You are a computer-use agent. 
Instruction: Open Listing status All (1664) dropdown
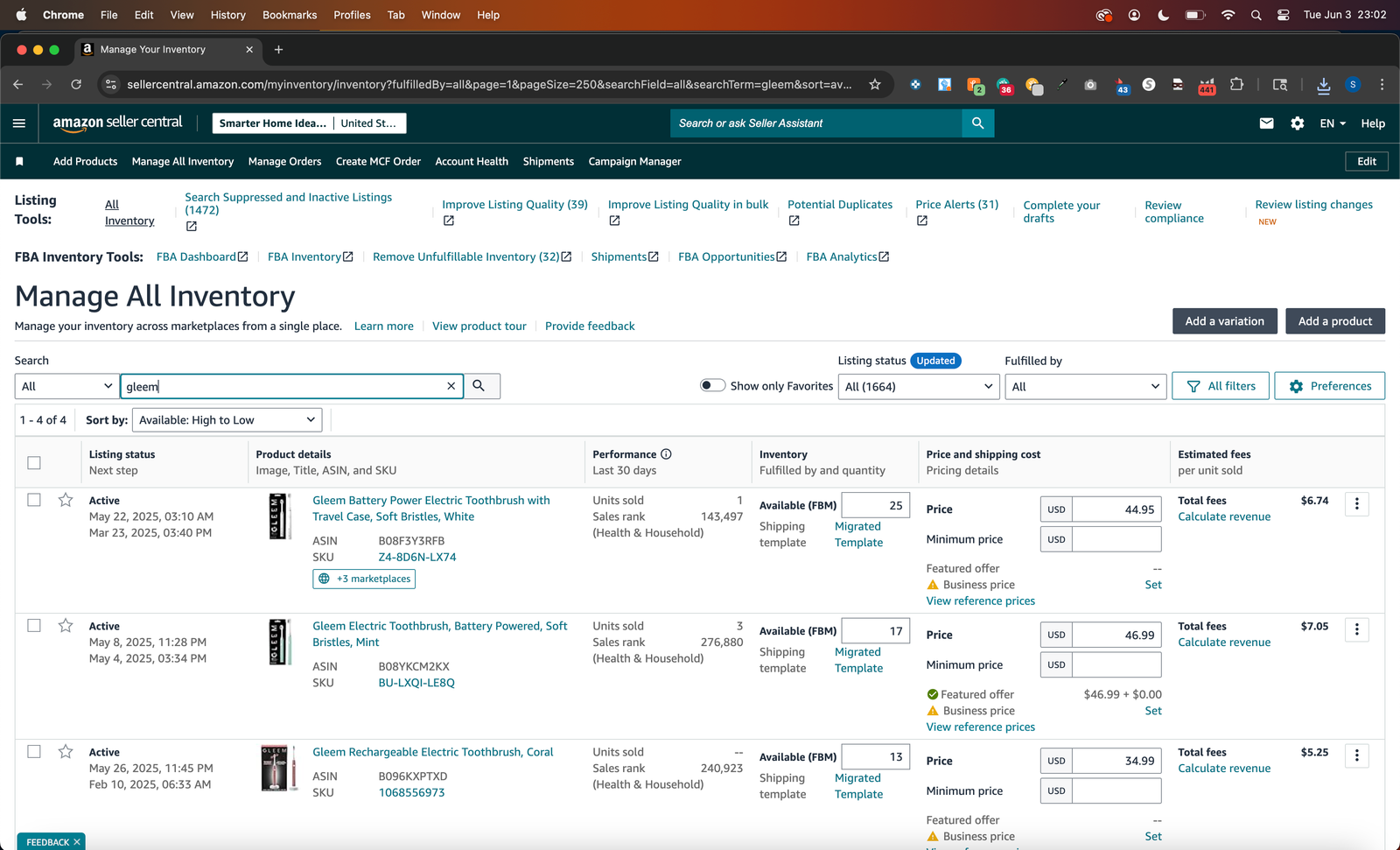[919, 386]
